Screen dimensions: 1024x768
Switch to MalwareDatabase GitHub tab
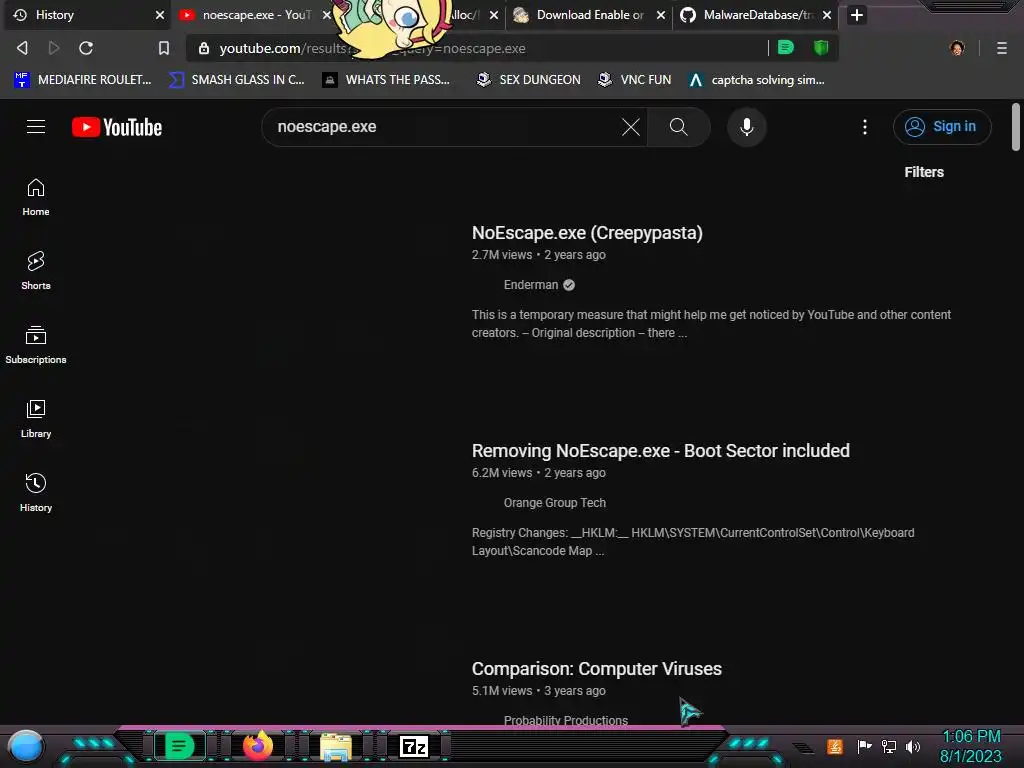tap(756, 15)
